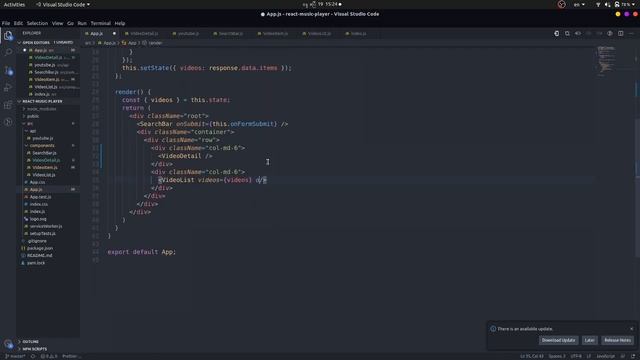Click the info icon in update notification
Screen dimensions: 640x360
tap(493, 329)
